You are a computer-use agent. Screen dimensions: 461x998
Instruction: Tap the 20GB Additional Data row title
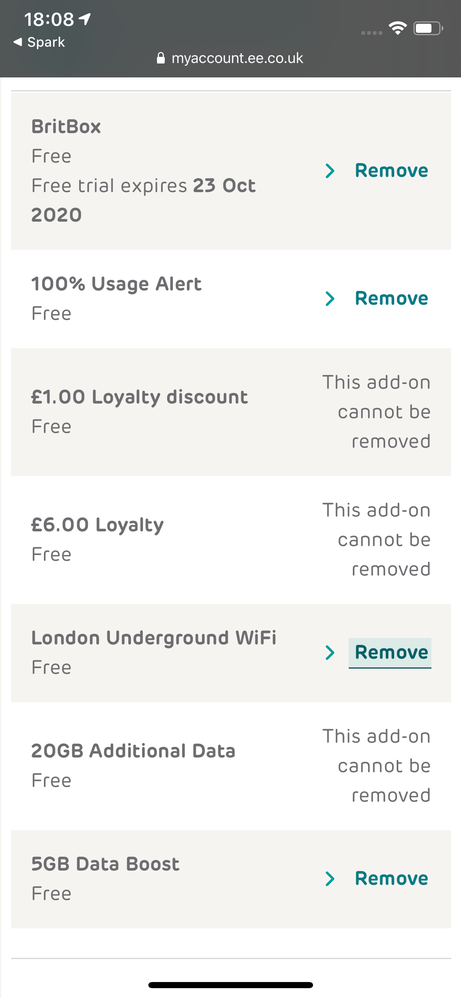[x=133, y=751]
